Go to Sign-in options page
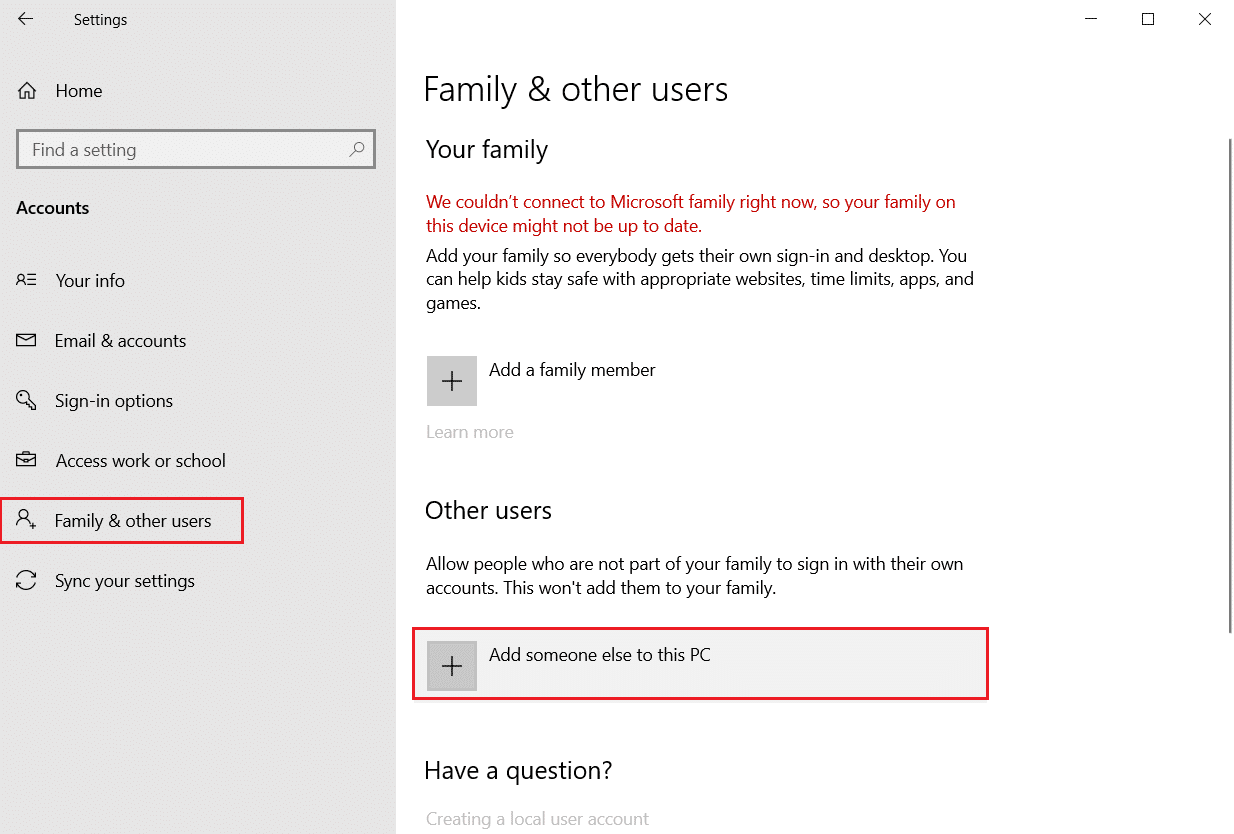Screen dimensions: 1234x834 [x=113, y=401]
